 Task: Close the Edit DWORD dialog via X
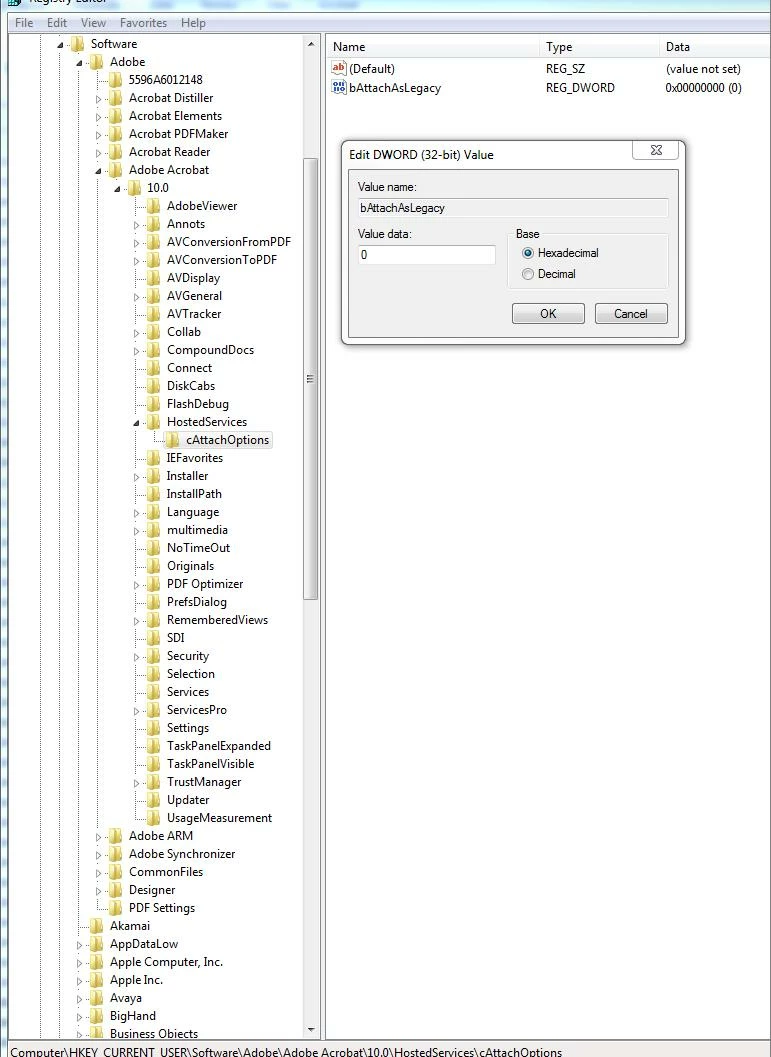coord(655,150)
